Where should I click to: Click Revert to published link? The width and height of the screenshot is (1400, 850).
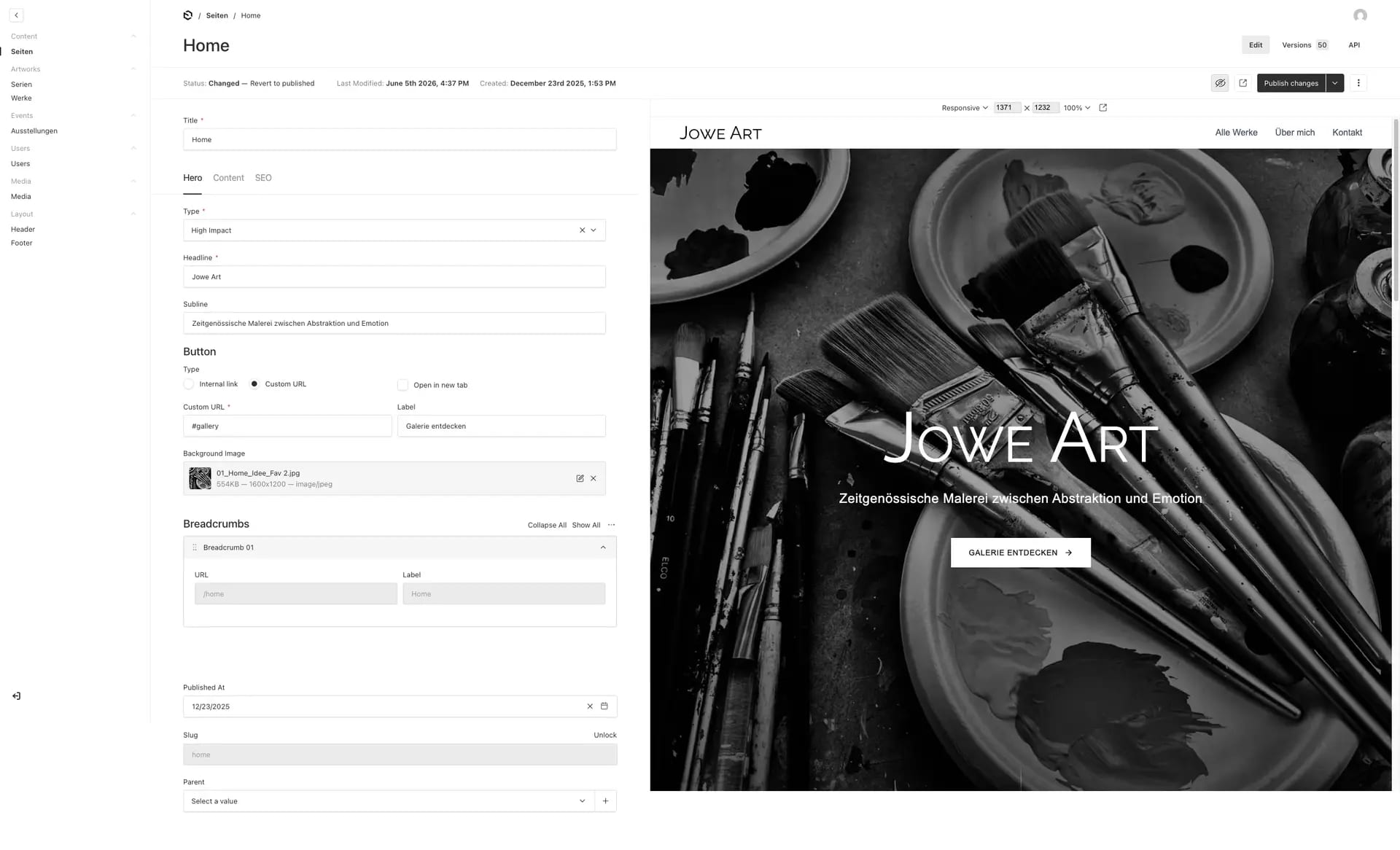tap(282, 84)
